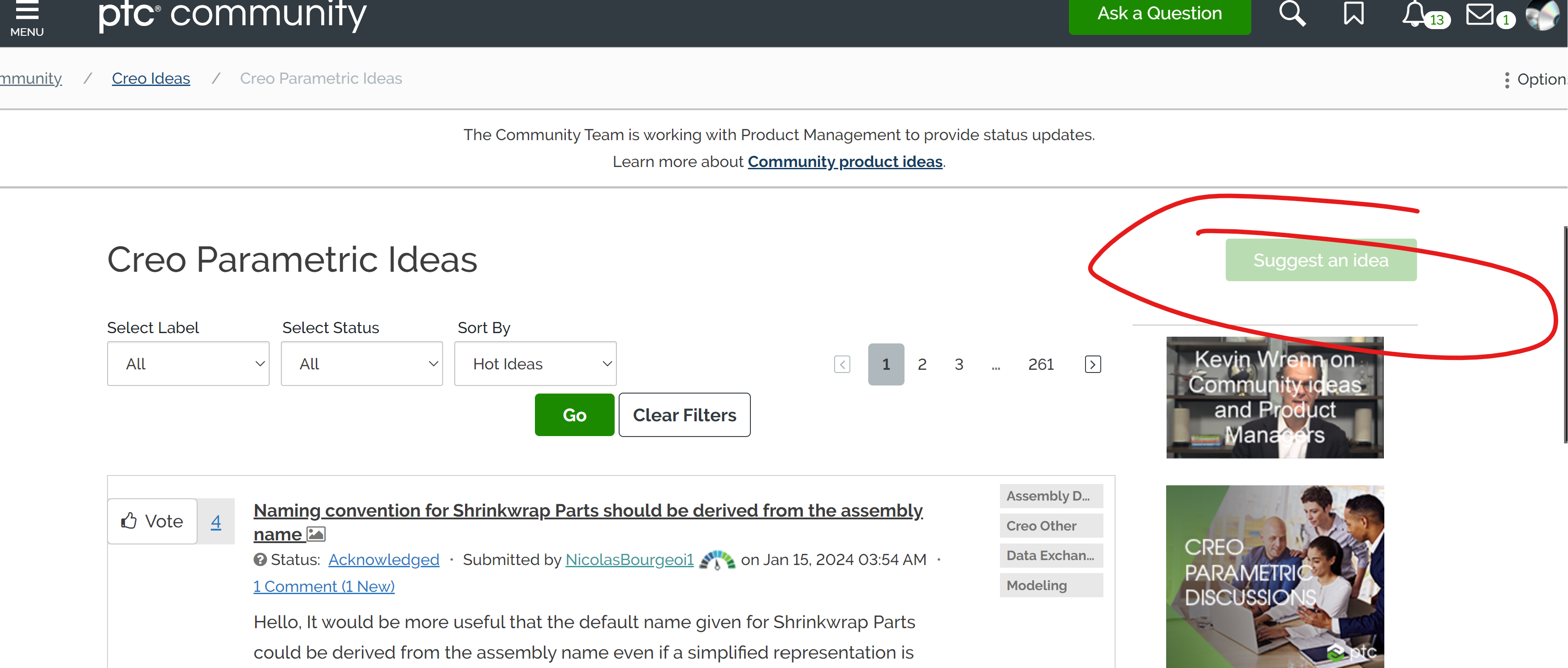The image size is (1568, 668).
Task: Click the help question-mark icon near Status
Action: pyautogui.click(x=260, y=560)
